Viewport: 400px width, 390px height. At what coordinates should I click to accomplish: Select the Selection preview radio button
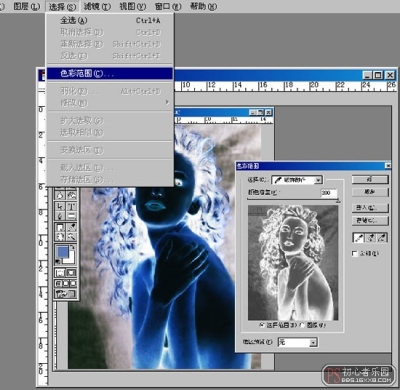pos(262,325)
